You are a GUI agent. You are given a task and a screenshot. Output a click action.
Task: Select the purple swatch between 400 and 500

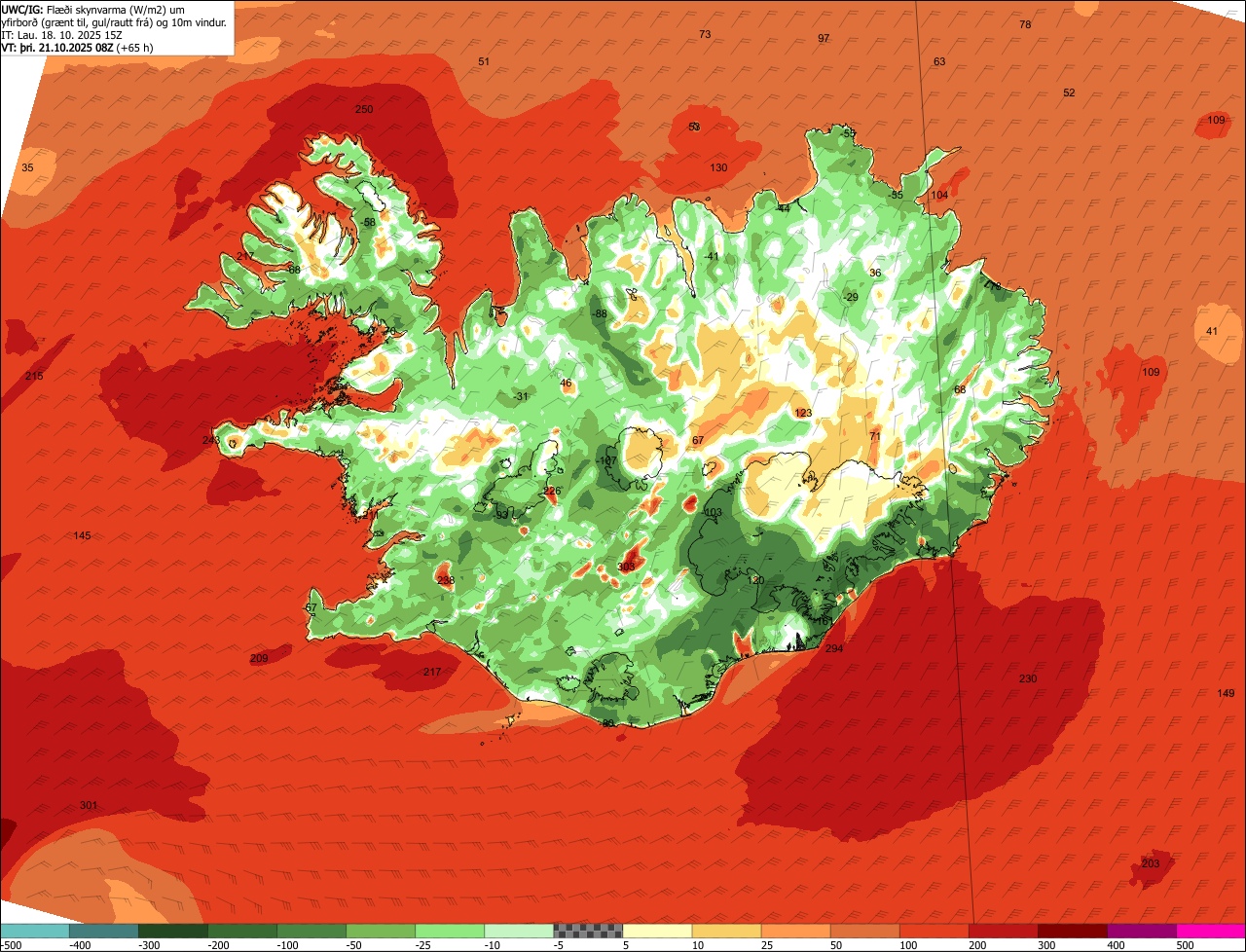pyautogui.click(x=1141, y=931)
